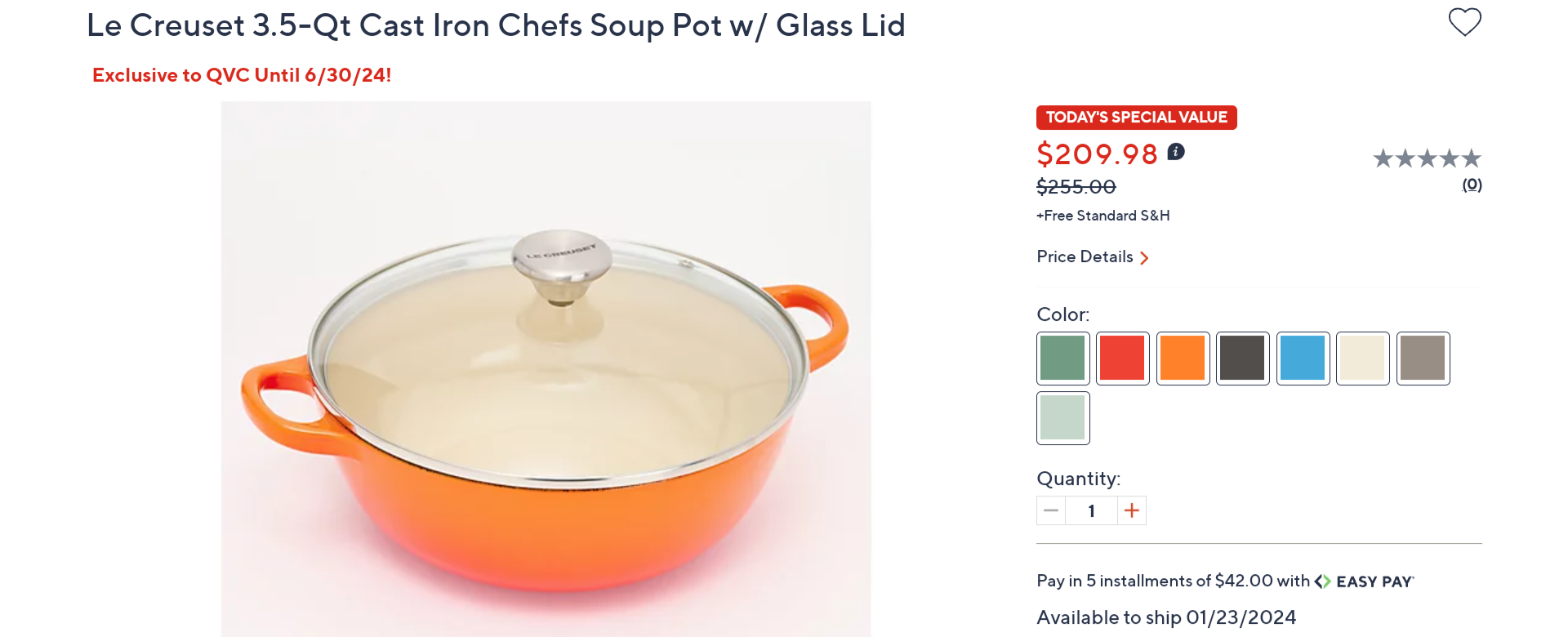Pick the dark charcoal color swatch

click(x=1242, y=359)
